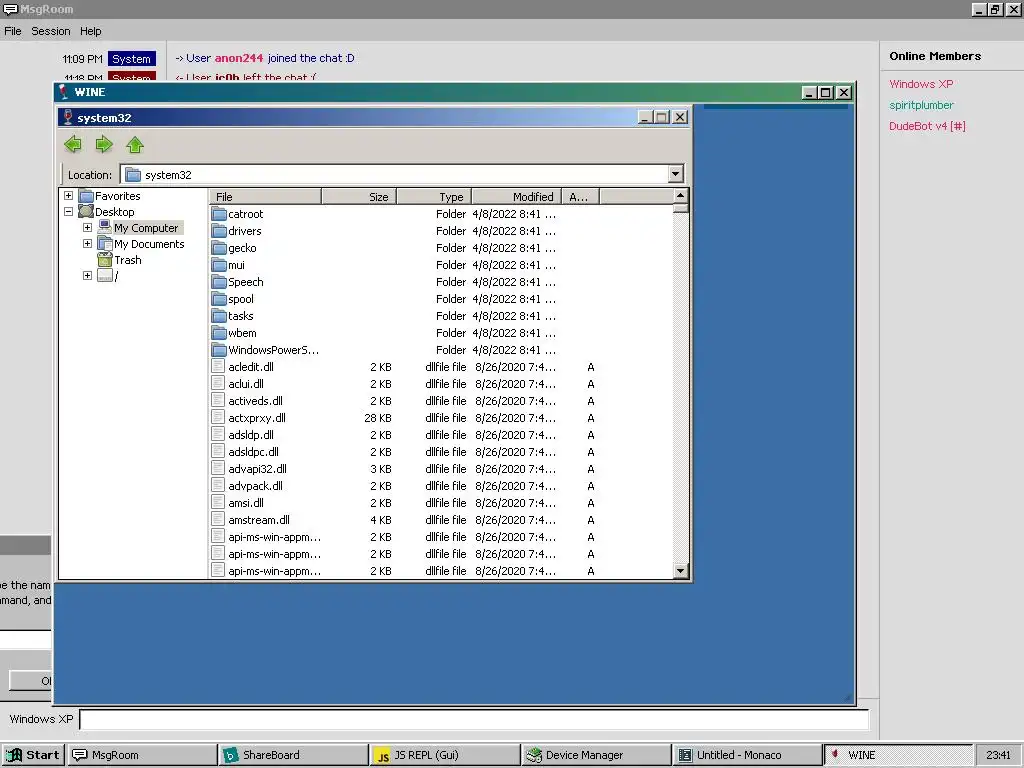Image resolution: width=1024 pixels, height=768 pixels.
Task: Click the wbem folder icon
Action: coord(219,332)
